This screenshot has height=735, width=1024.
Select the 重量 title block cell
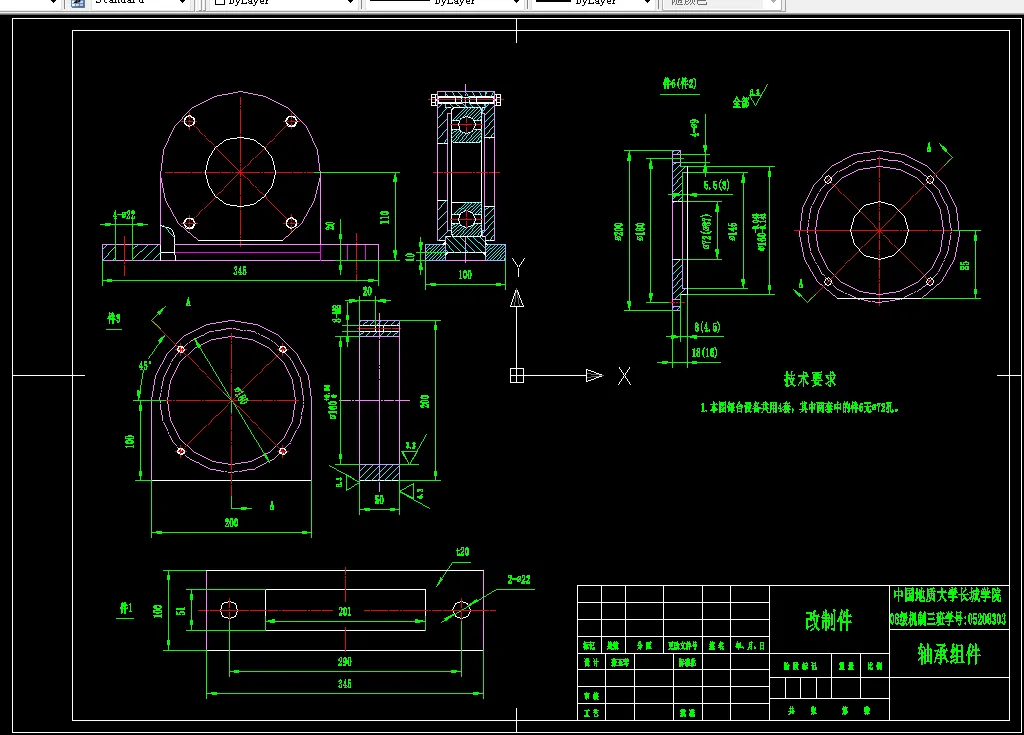coord(846,666)
